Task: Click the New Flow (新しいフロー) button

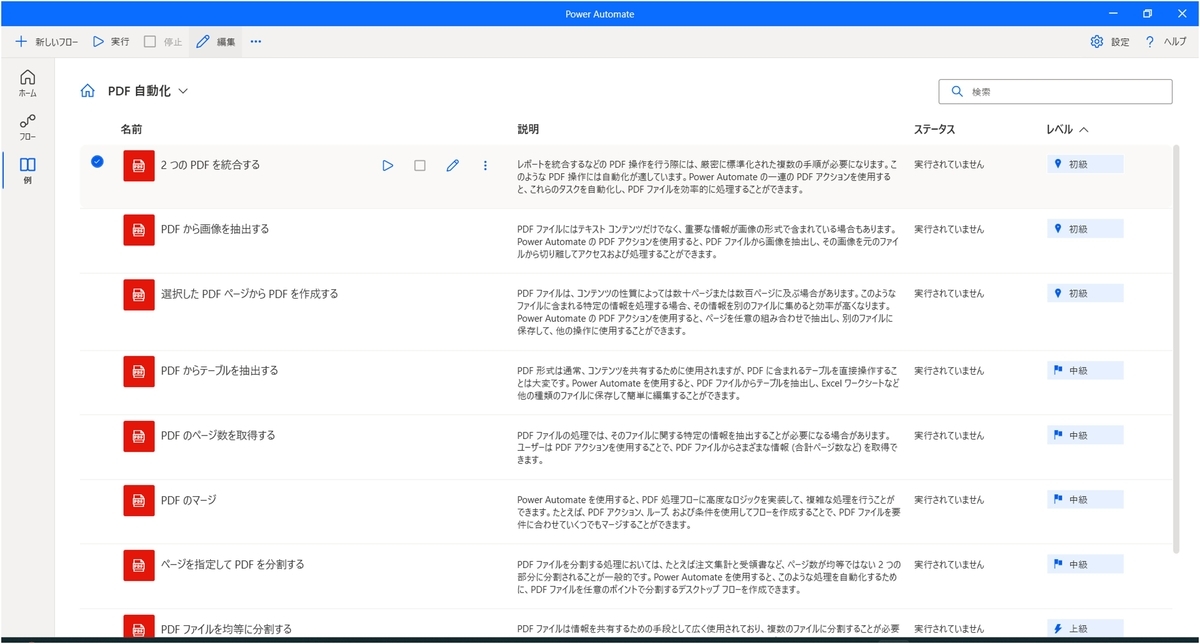Action: [46, 42]
